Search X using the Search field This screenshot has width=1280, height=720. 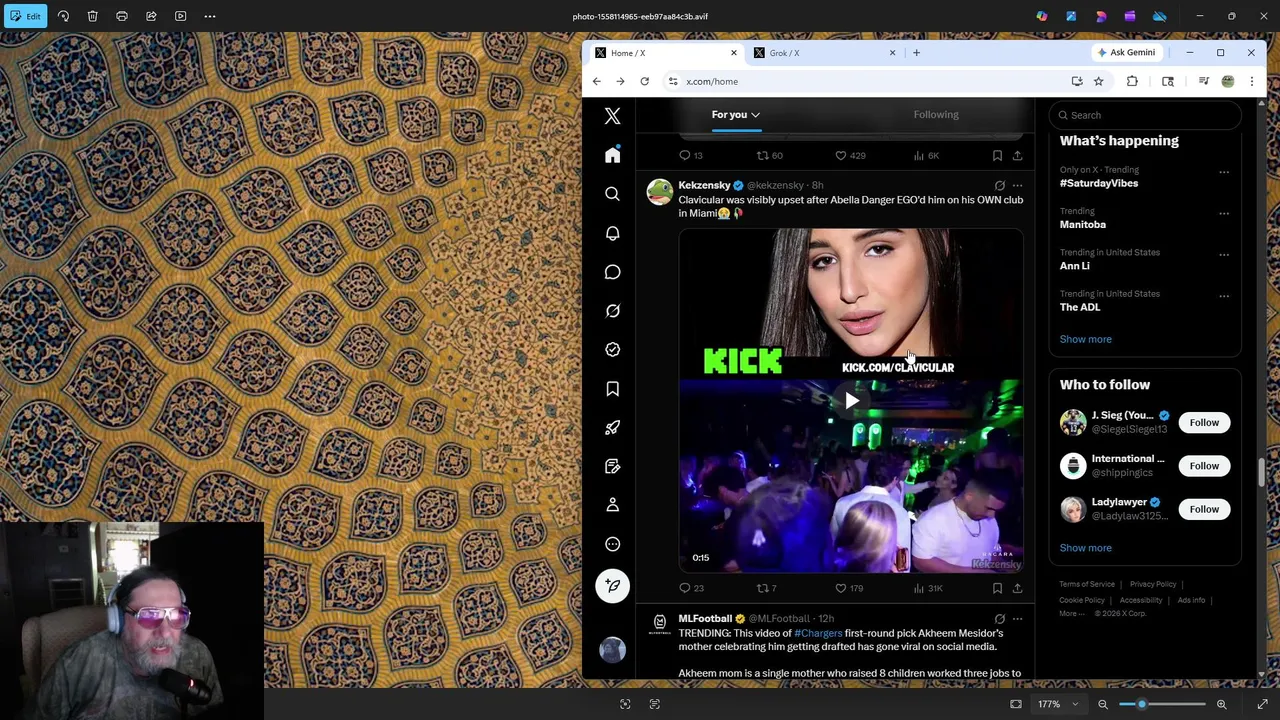point(1145,115)
